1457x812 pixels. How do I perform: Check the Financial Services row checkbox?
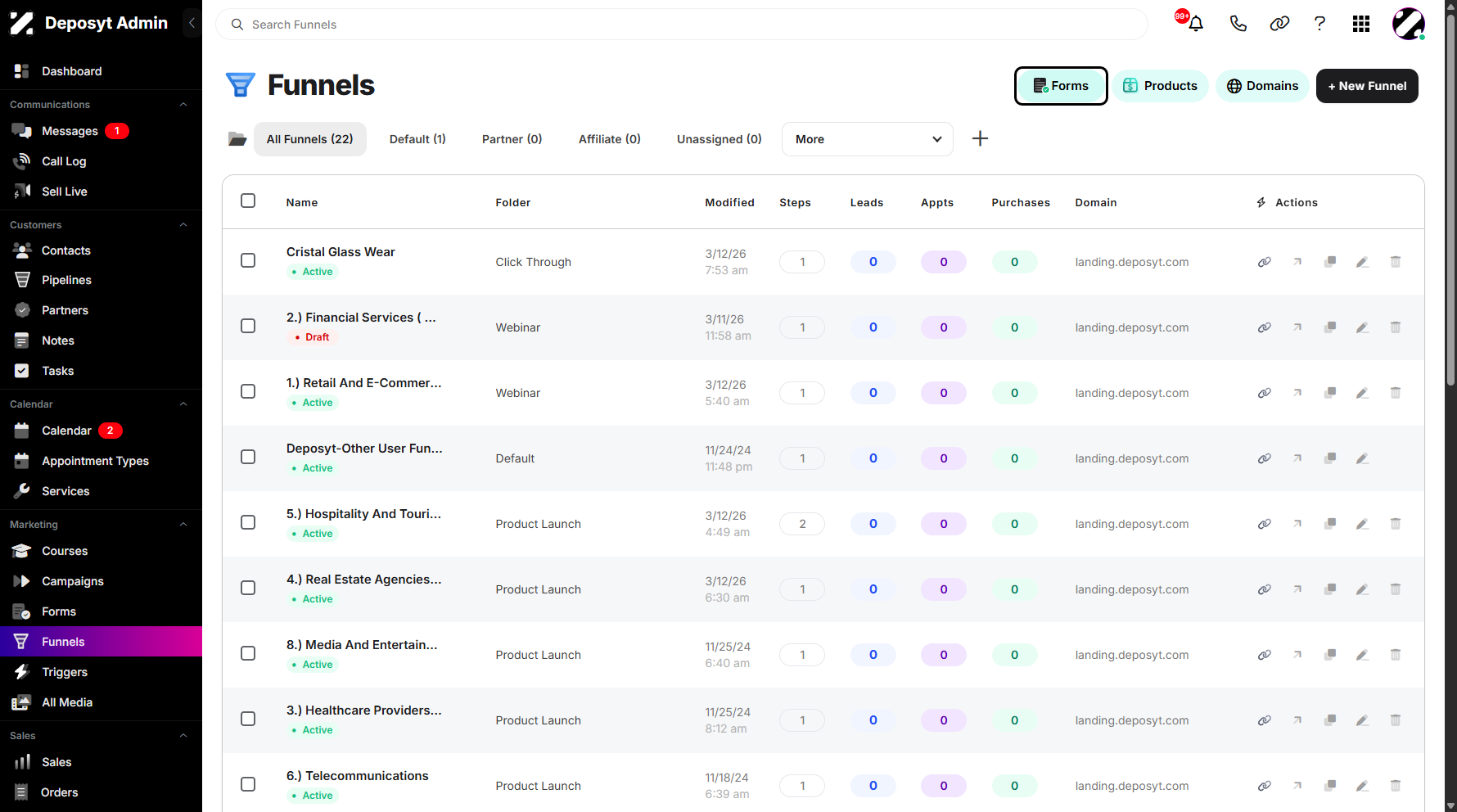pyautogui.click(x=248, y=326)
